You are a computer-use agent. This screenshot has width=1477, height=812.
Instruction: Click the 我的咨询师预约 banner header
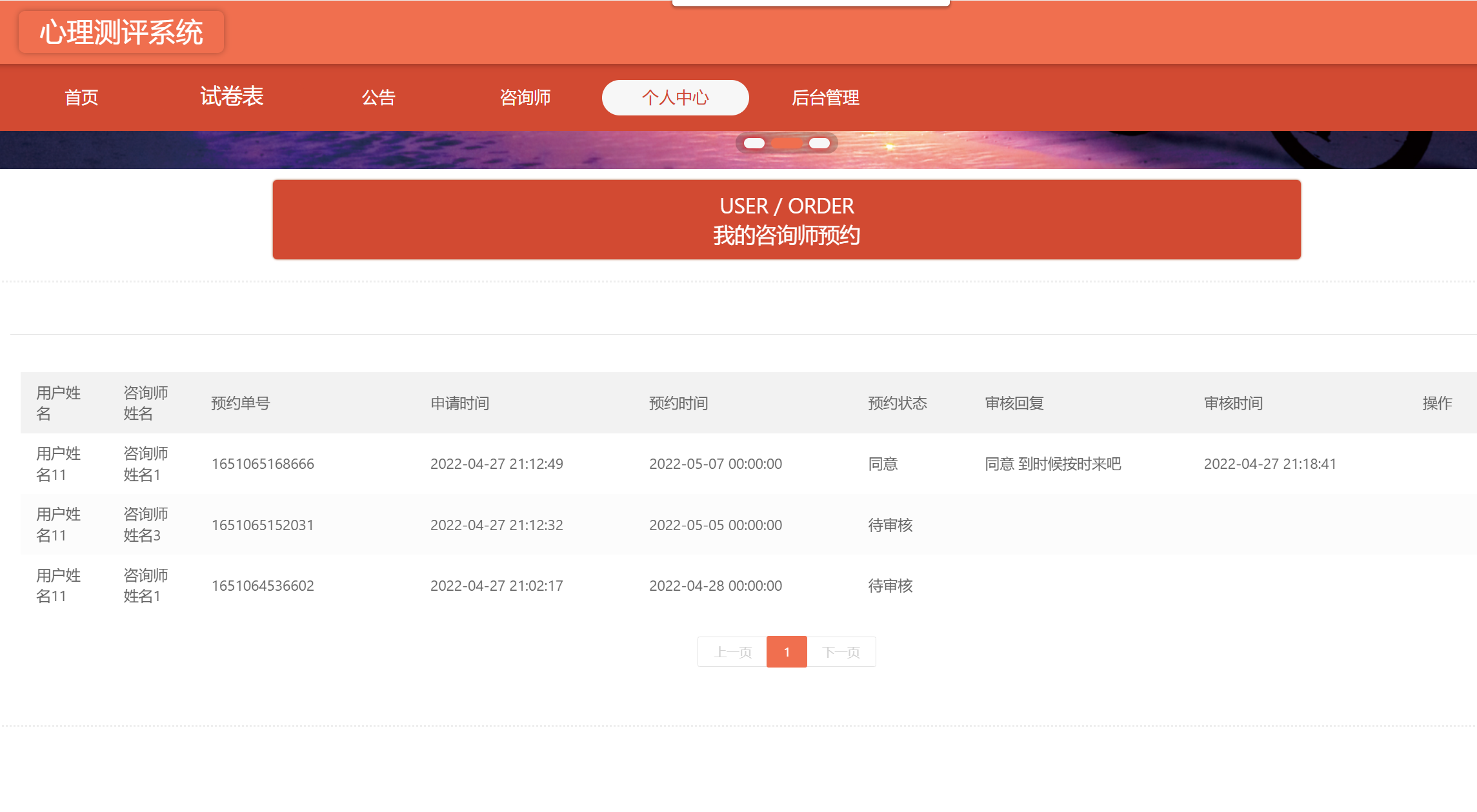click(x=787, y=235)
